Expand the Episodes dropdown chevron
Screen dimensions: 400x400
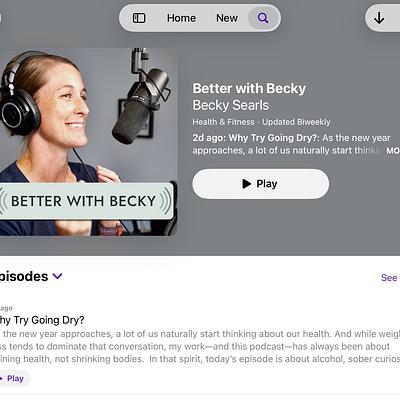57,276
